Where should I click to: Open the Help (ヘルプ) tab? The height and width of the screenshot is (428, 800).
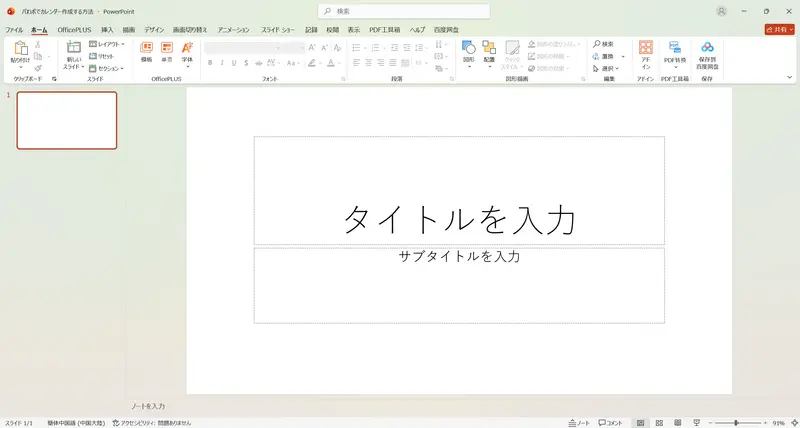click(x=417, y=30)
